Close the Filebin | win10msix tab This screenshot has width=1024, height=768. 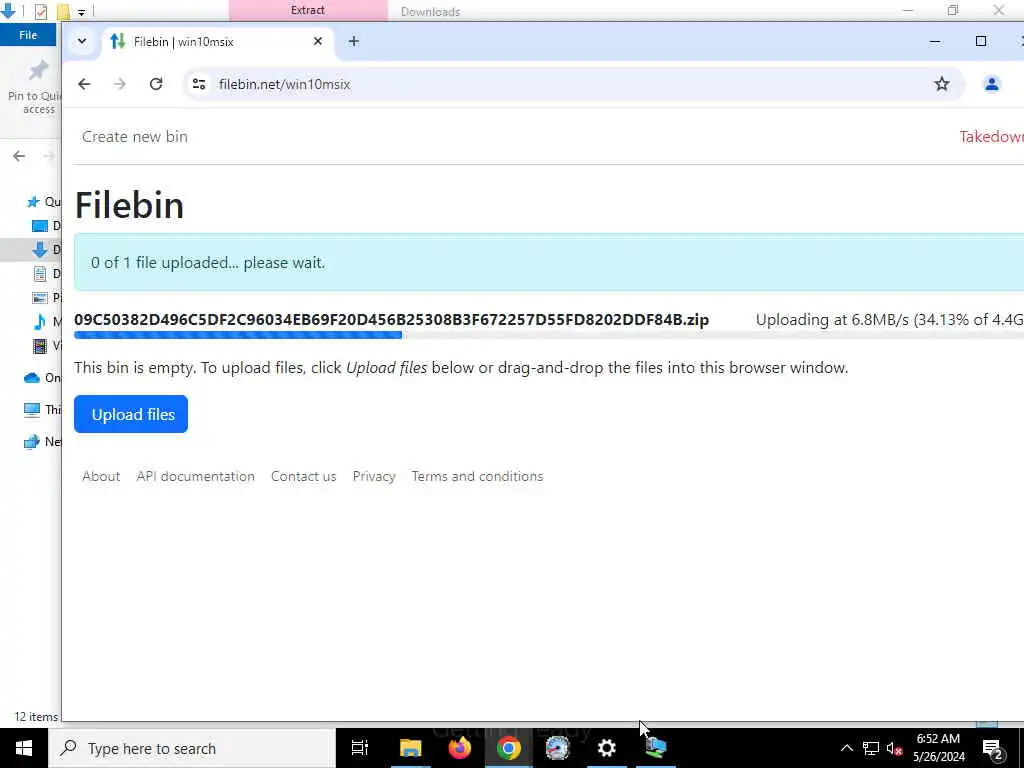click(318, 41)
